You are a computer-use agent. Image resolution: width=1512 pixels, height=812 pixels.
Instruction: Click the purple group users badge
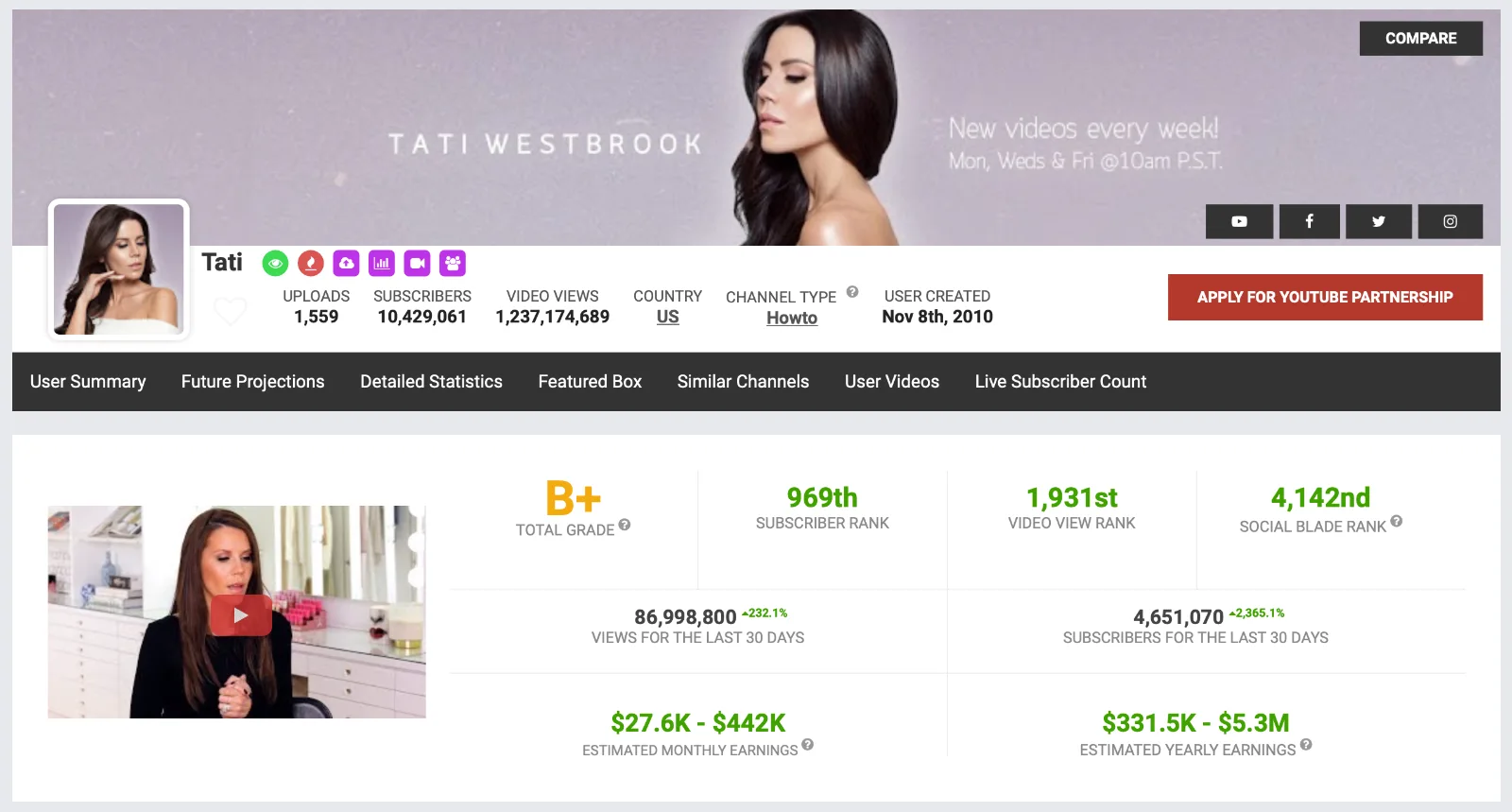(453, 263)
